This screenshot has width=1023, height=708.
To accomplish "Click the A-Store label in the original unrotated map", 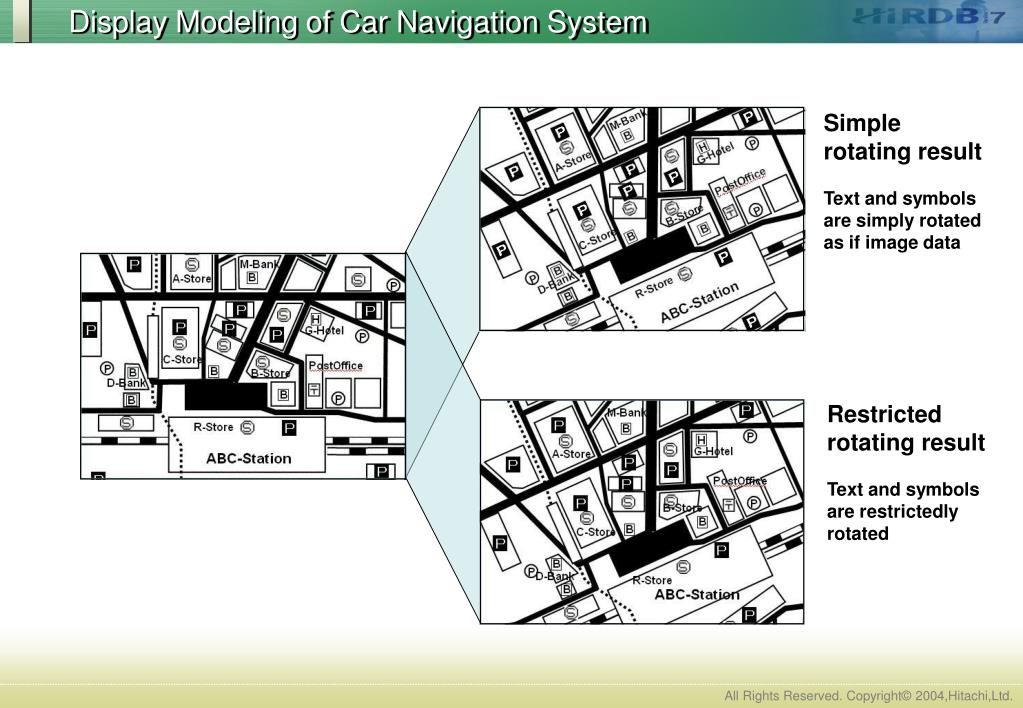I will click(x=192, y=279).
